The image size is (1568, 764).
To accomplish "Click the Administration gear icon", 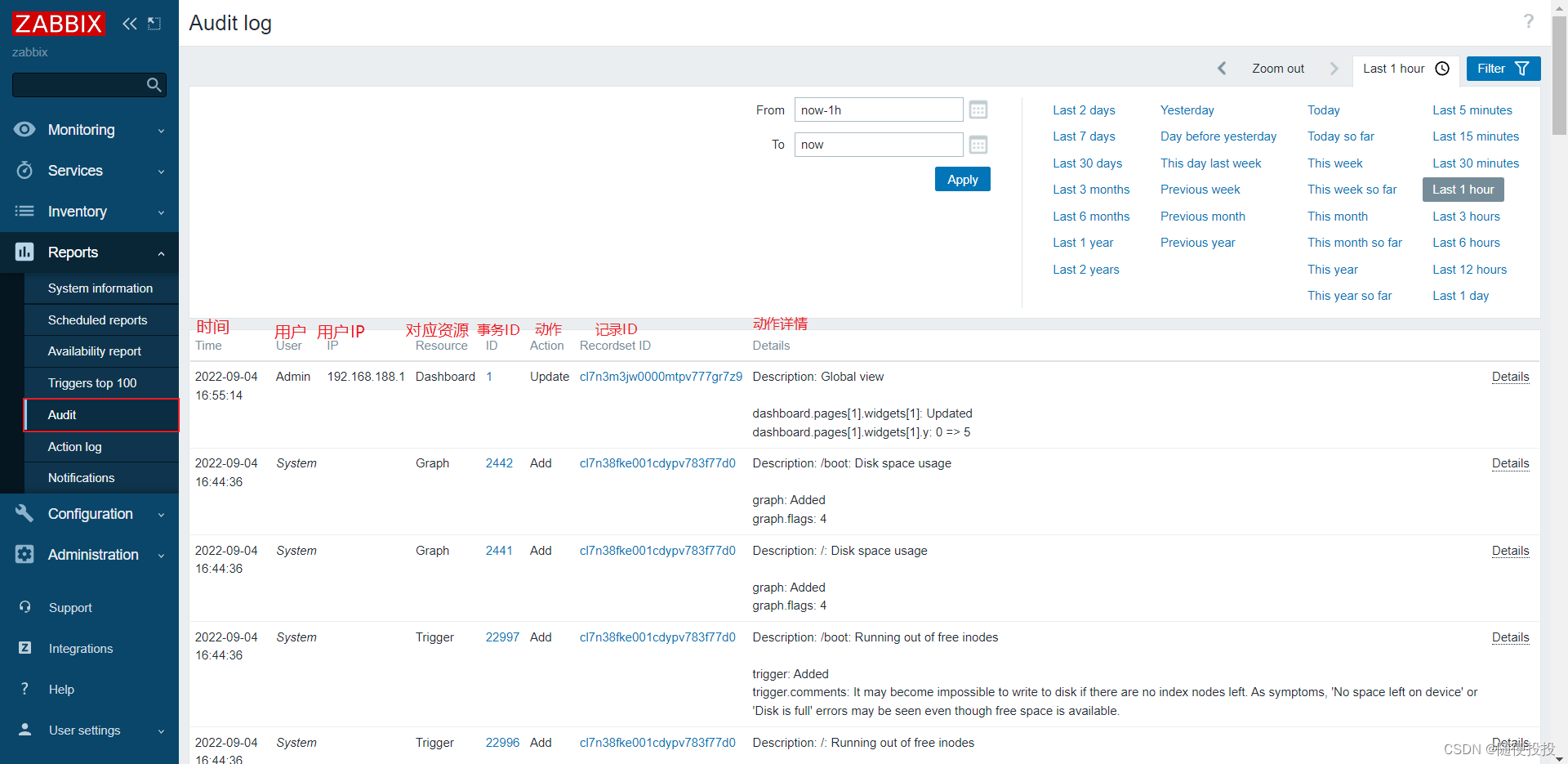I will click(x=24, y=554).
